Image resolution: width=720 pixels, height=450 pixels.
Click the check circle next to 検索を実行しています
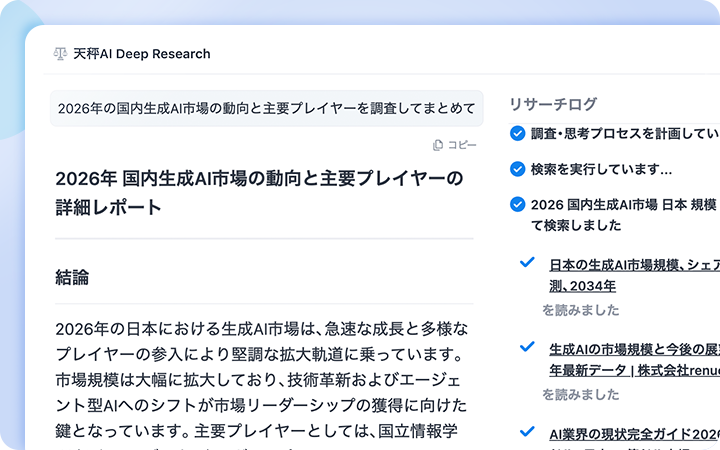[x=518, y=169]
